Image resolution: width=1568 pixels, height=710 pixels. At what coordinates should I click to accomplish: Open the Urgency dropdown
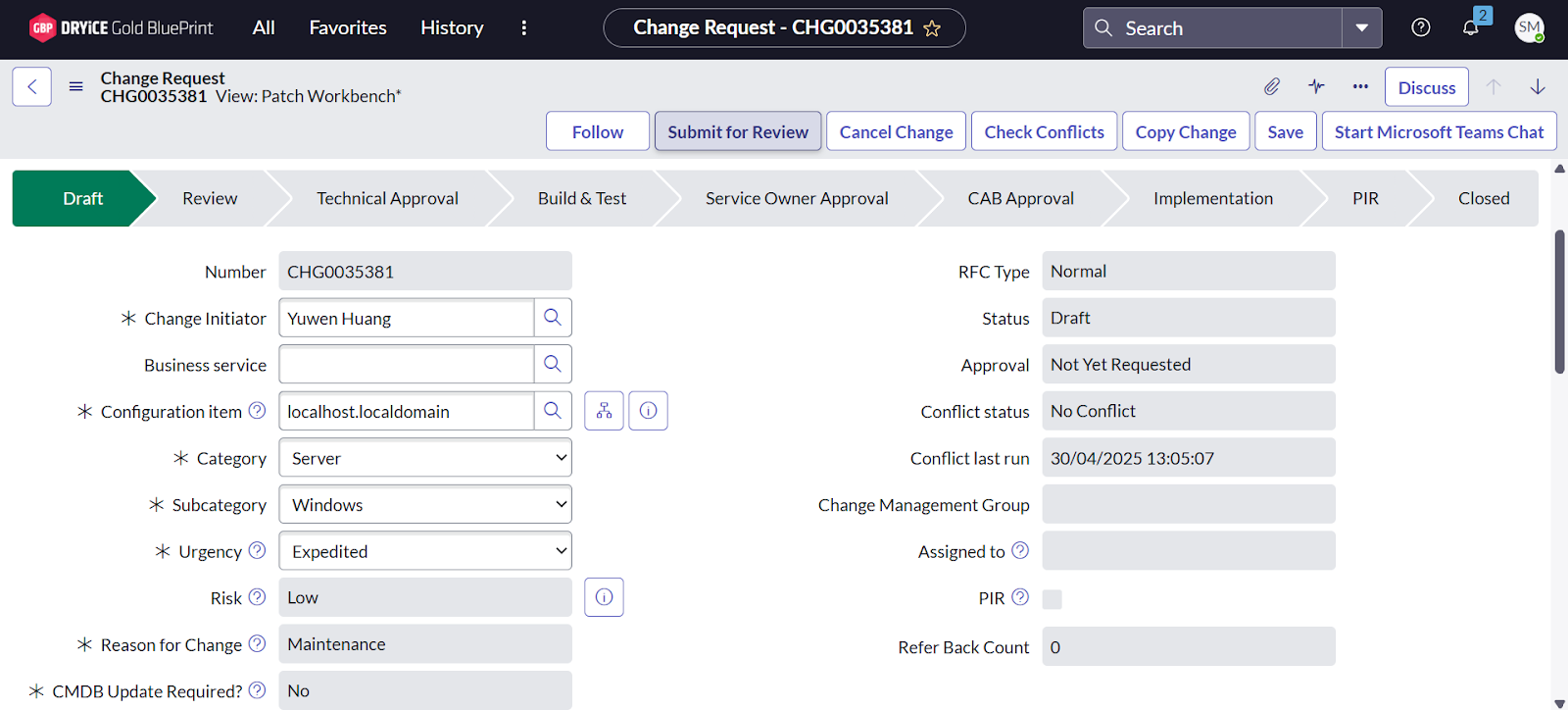pos(425,551)
